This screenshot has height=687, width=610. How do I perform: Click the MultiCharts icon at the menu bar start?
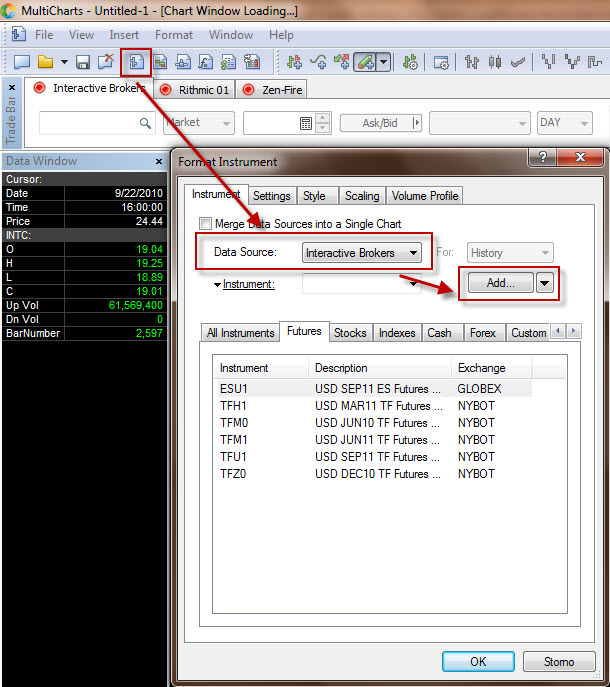point(18,34)
